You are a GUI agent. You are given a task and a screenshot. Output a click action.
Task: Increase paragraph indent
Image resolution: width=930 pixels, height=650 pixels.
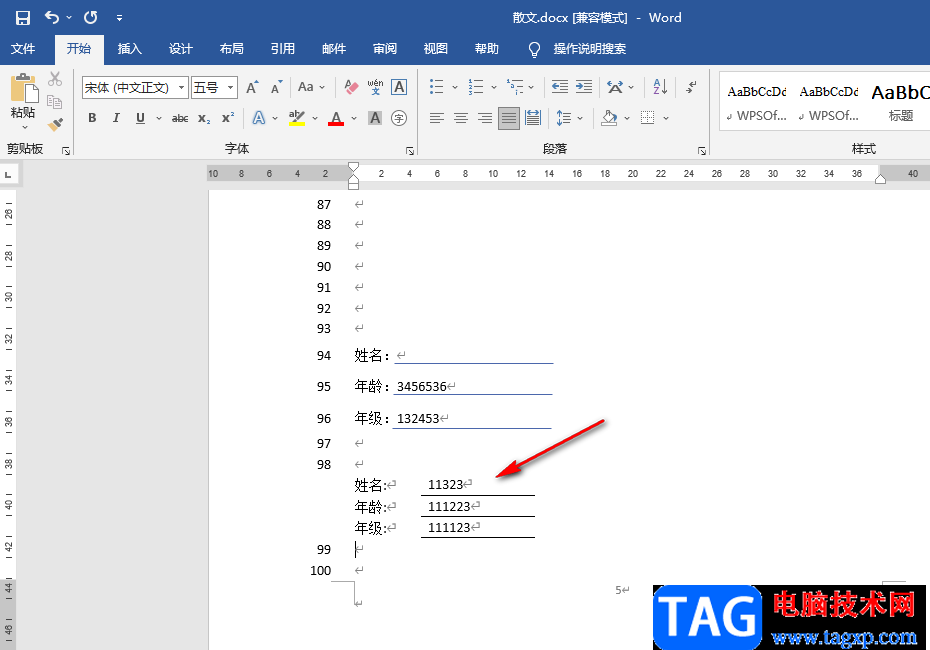(x=584, y=87)
